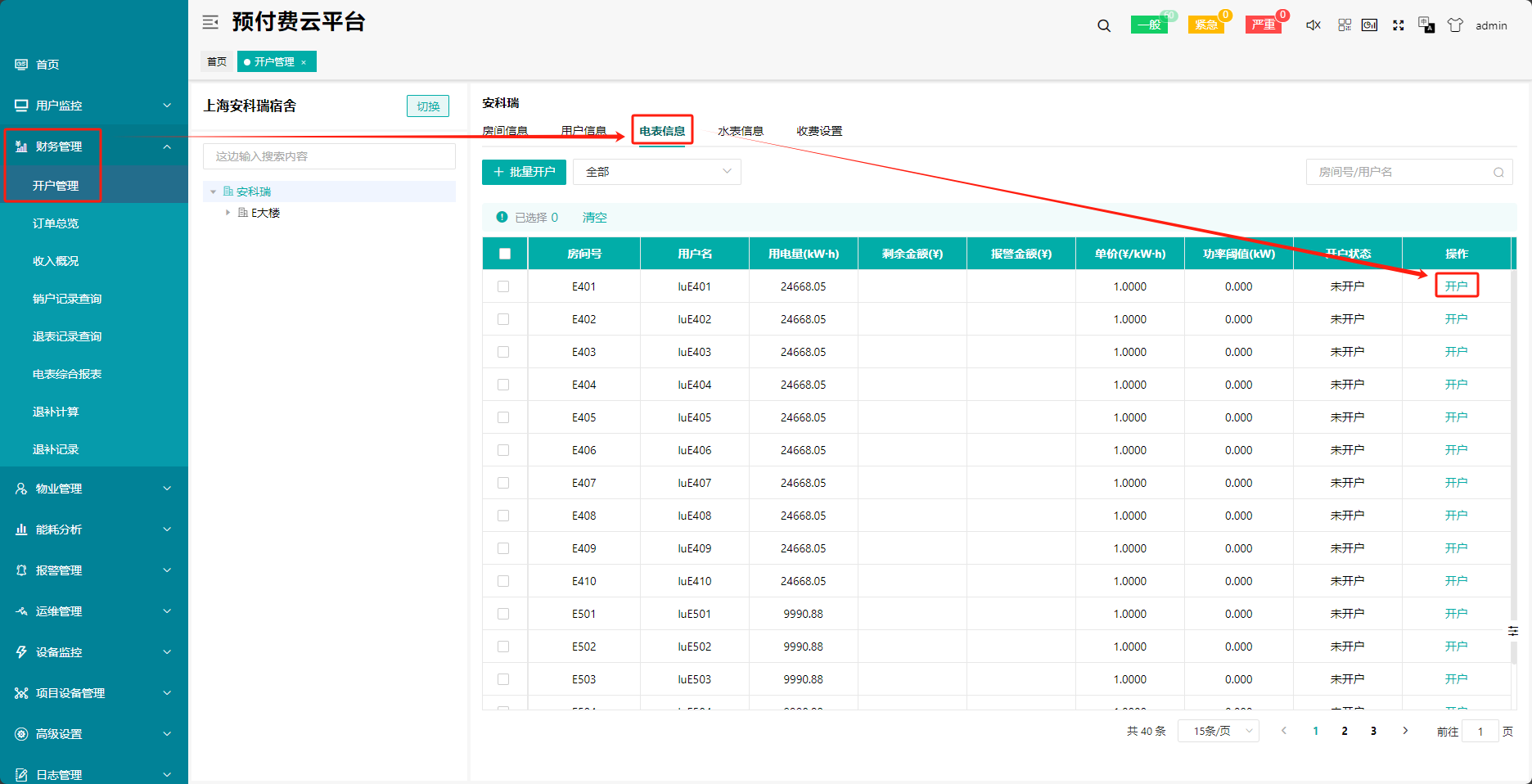The image size is (1532, 784).
Task: Switch language with the translate icon
Action: pos(1426,25)
